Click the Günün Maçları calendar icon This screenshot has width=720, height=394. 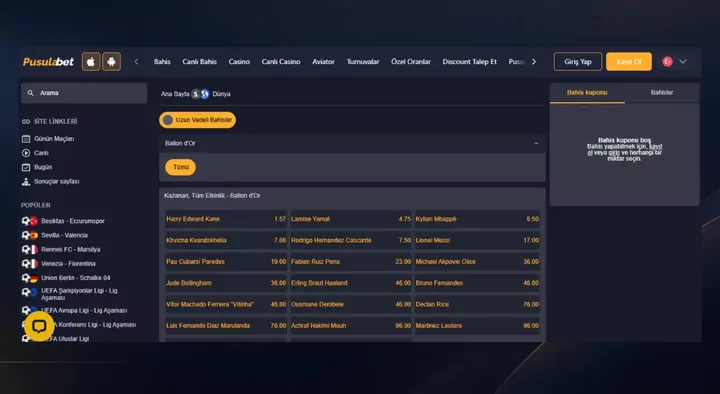click(x=26, y=139)
